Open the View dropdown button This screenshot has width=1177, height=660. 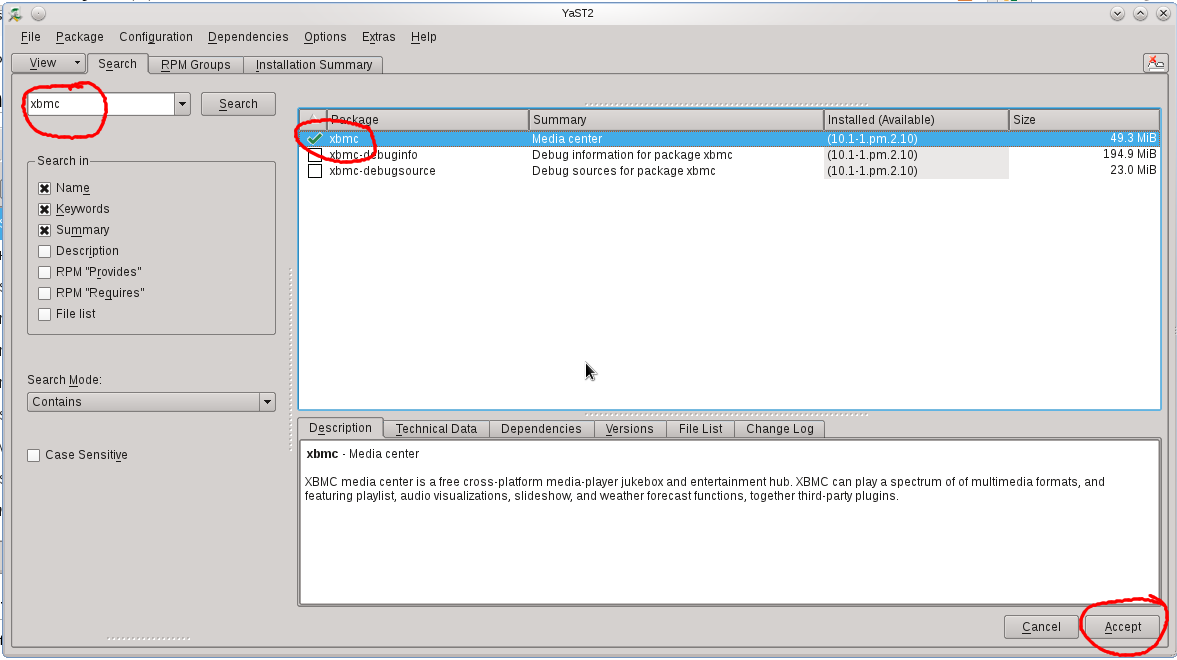click(49, 63)
